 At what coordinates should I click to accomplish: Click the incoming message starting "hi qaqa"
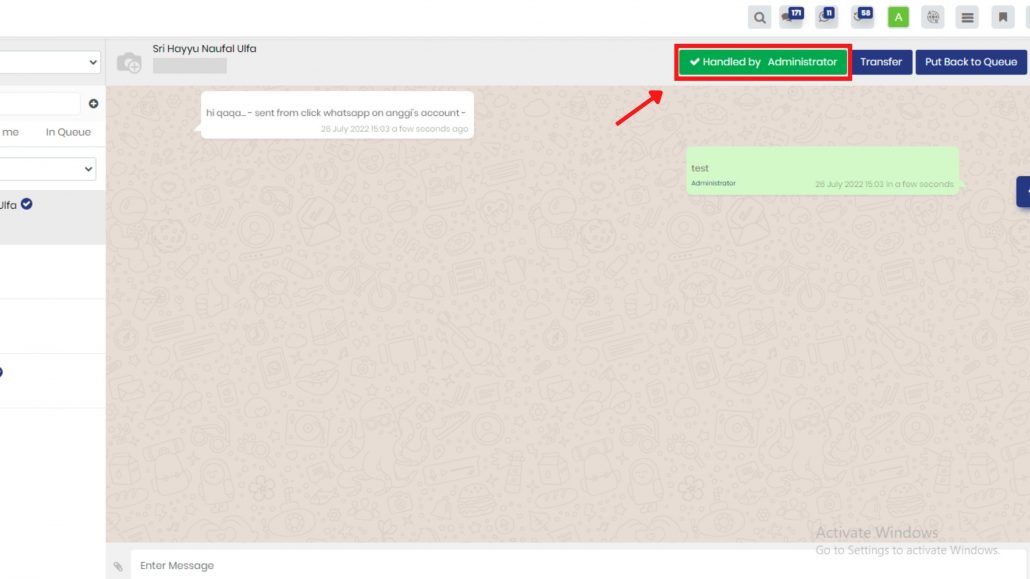click(x=337, y=115)
